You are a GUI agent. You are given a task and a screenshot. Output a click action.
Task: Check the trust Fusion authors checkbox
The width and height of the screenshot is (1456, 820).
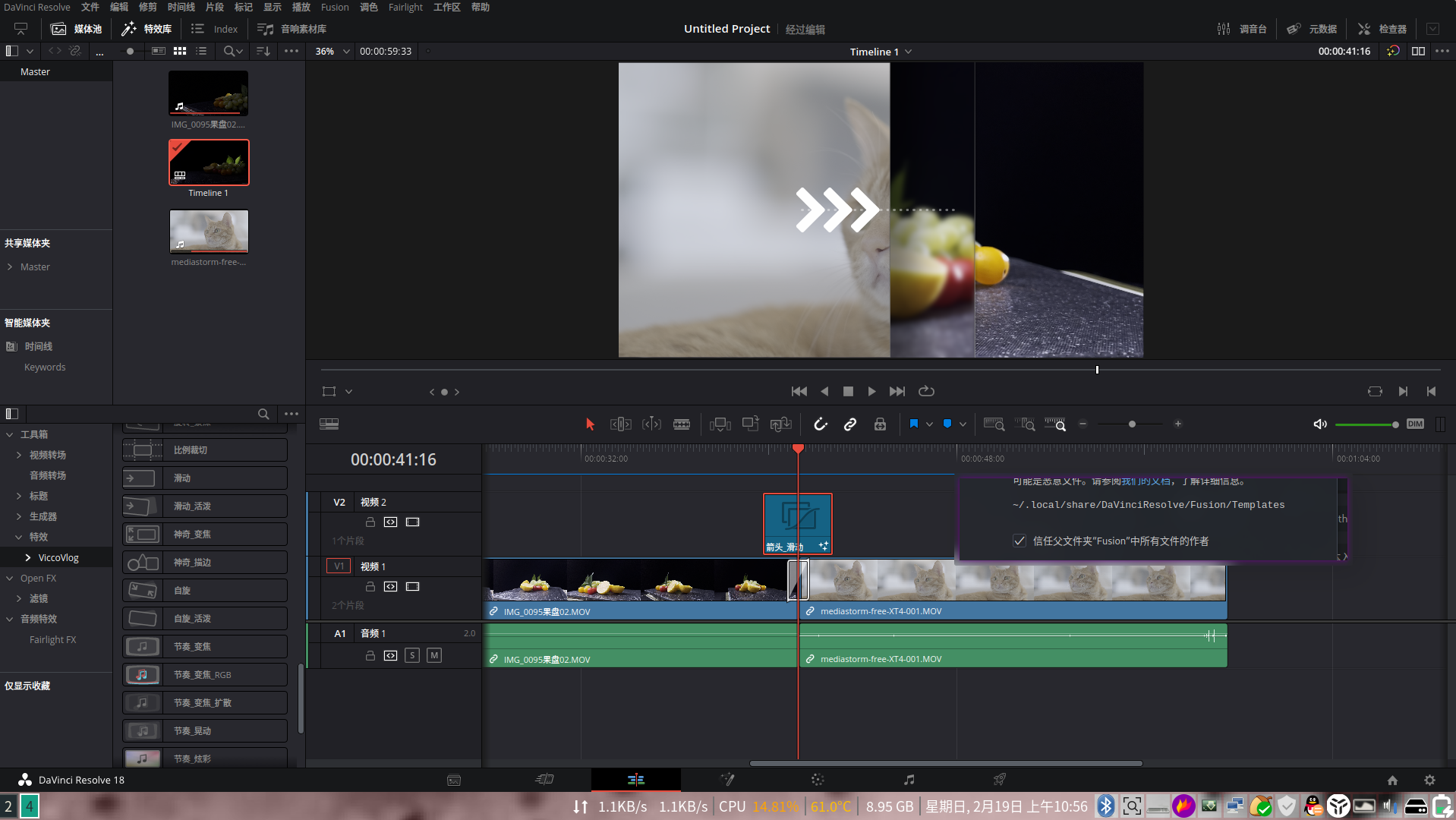[x=1020, y=541]
